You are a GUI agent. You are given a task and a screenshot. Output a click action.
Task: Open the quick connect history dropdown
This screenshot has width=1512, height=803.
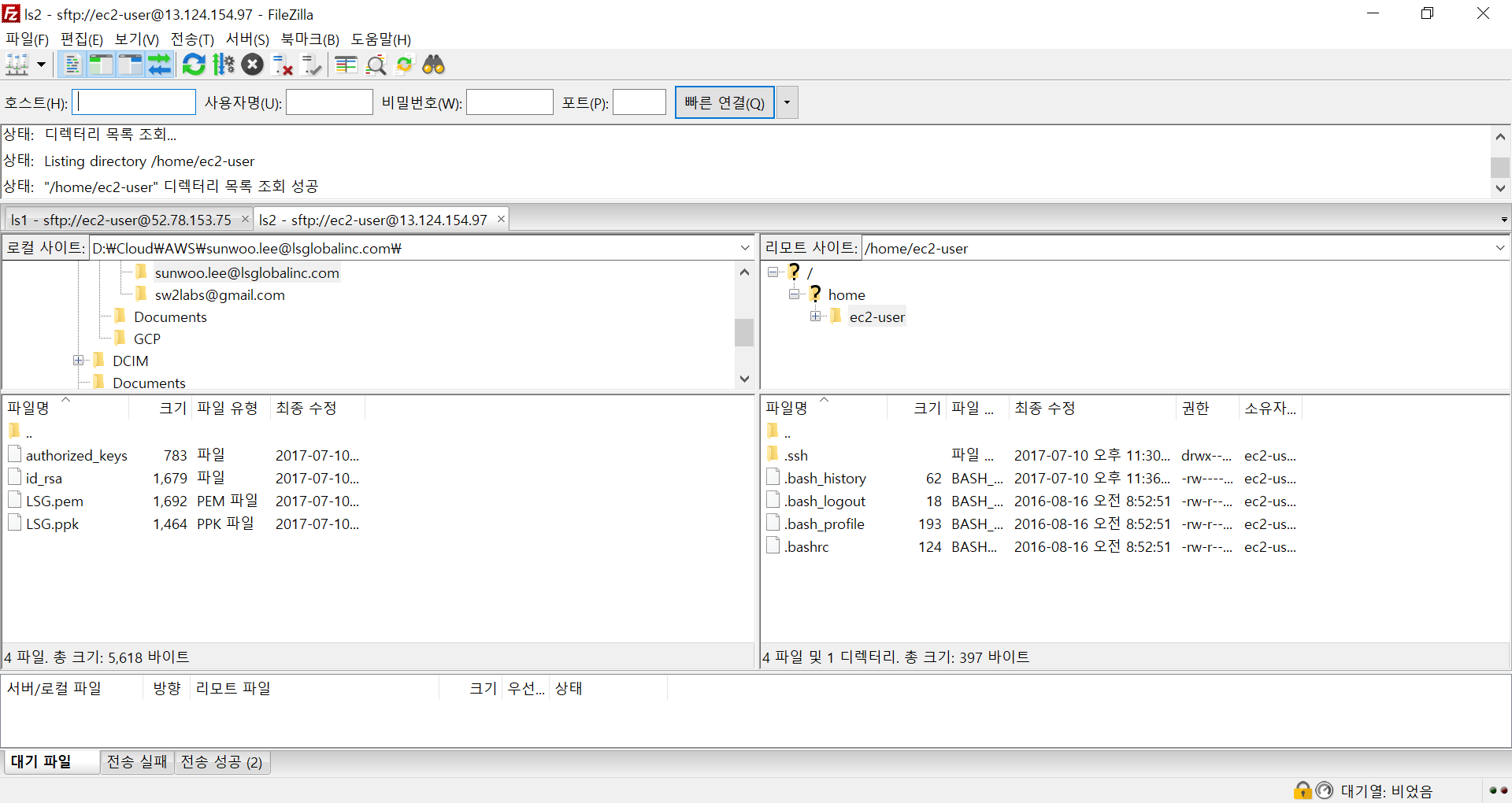pyautogui.click(x=787, y=102)
